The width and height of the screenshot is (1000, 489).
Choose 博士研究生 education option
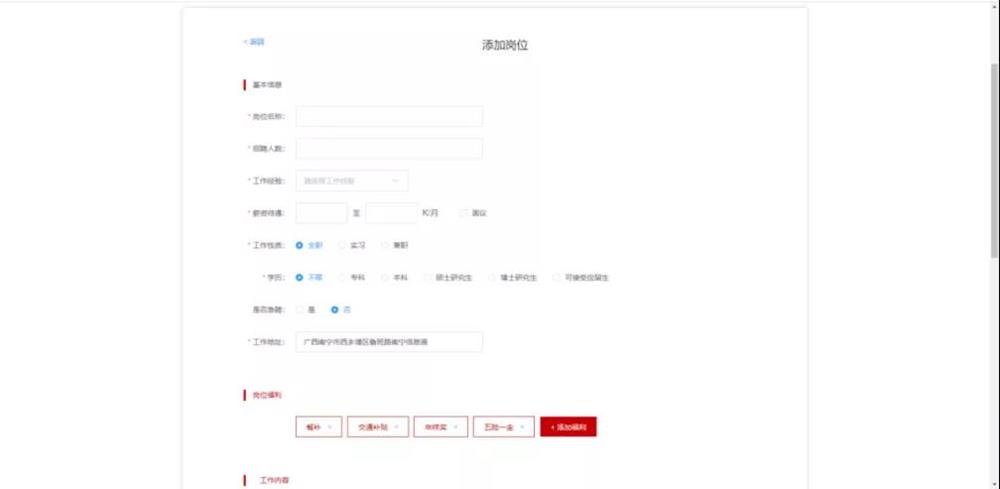point(492,277)
